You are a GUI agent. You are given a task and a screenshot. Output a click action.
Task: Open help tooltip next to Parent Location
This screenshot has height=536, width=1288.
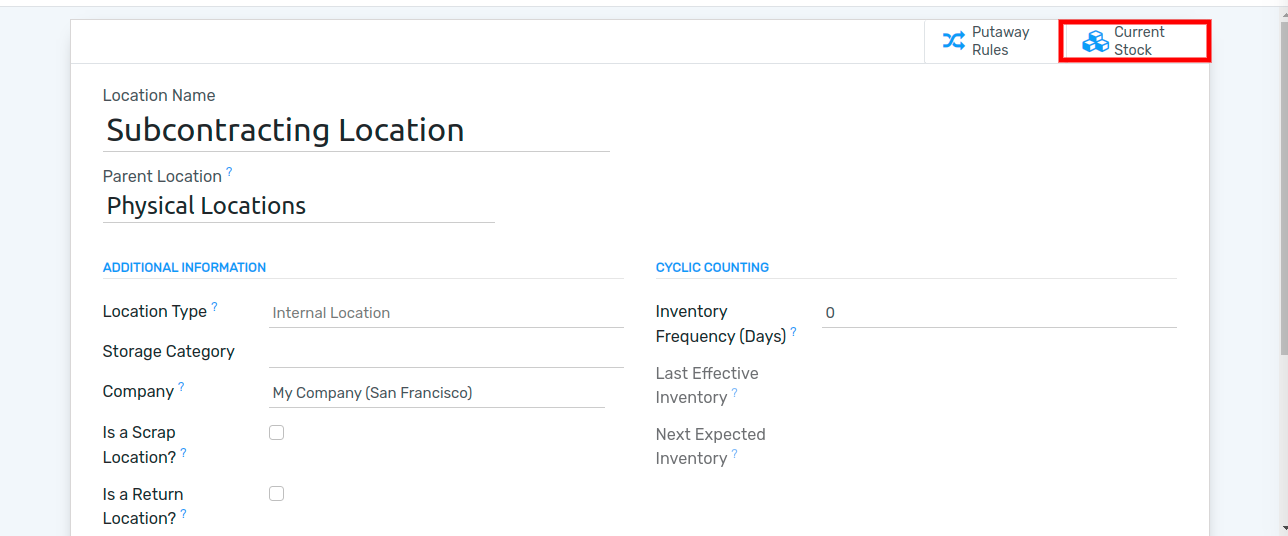[229, 172]
